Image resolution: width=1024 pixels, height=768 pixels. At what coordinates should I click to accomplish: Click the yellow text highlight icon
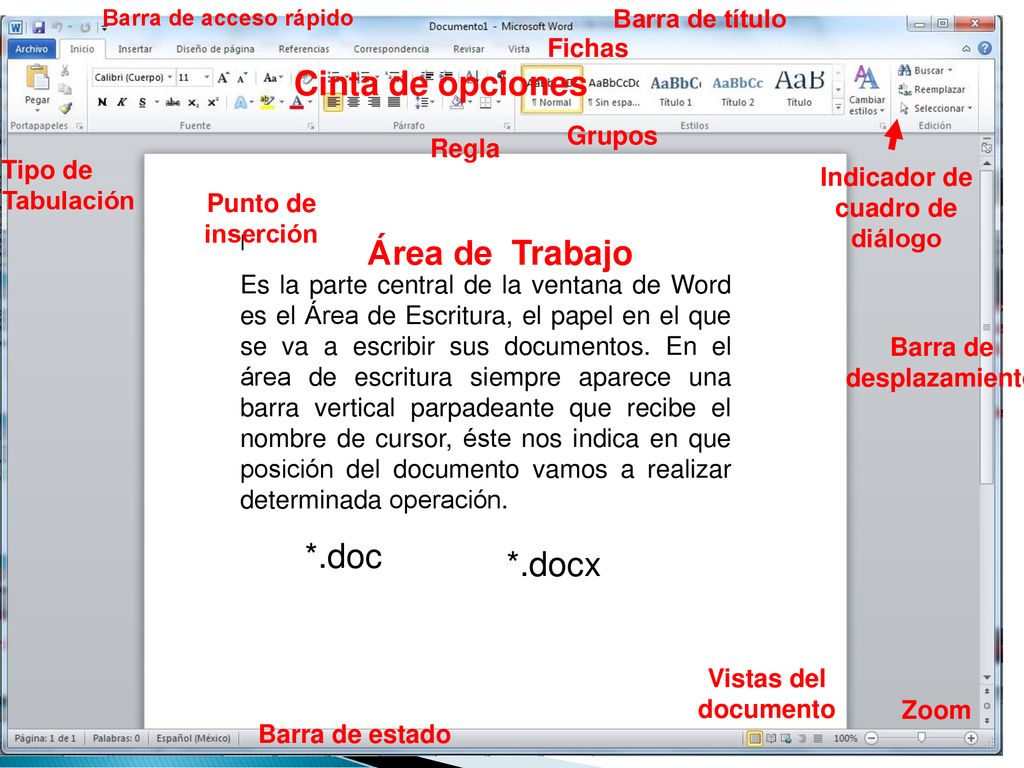pos(267,102)
